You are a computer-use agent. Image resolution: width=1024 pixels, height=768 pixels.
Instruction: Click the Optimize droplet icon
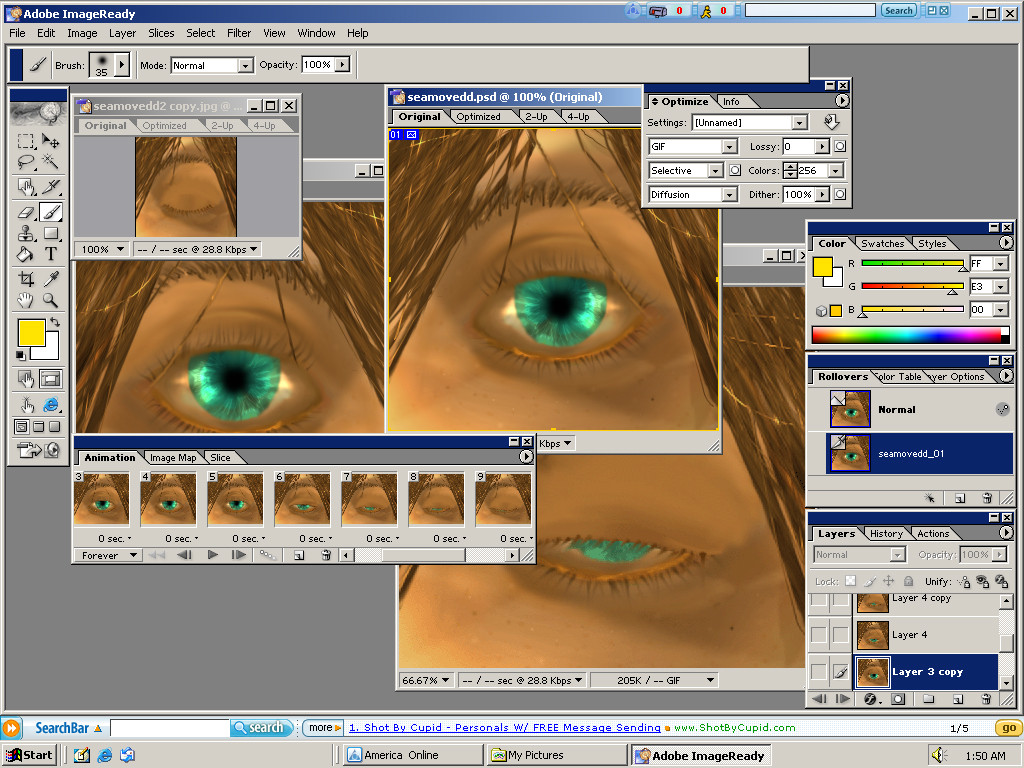[x=831, y=121]
